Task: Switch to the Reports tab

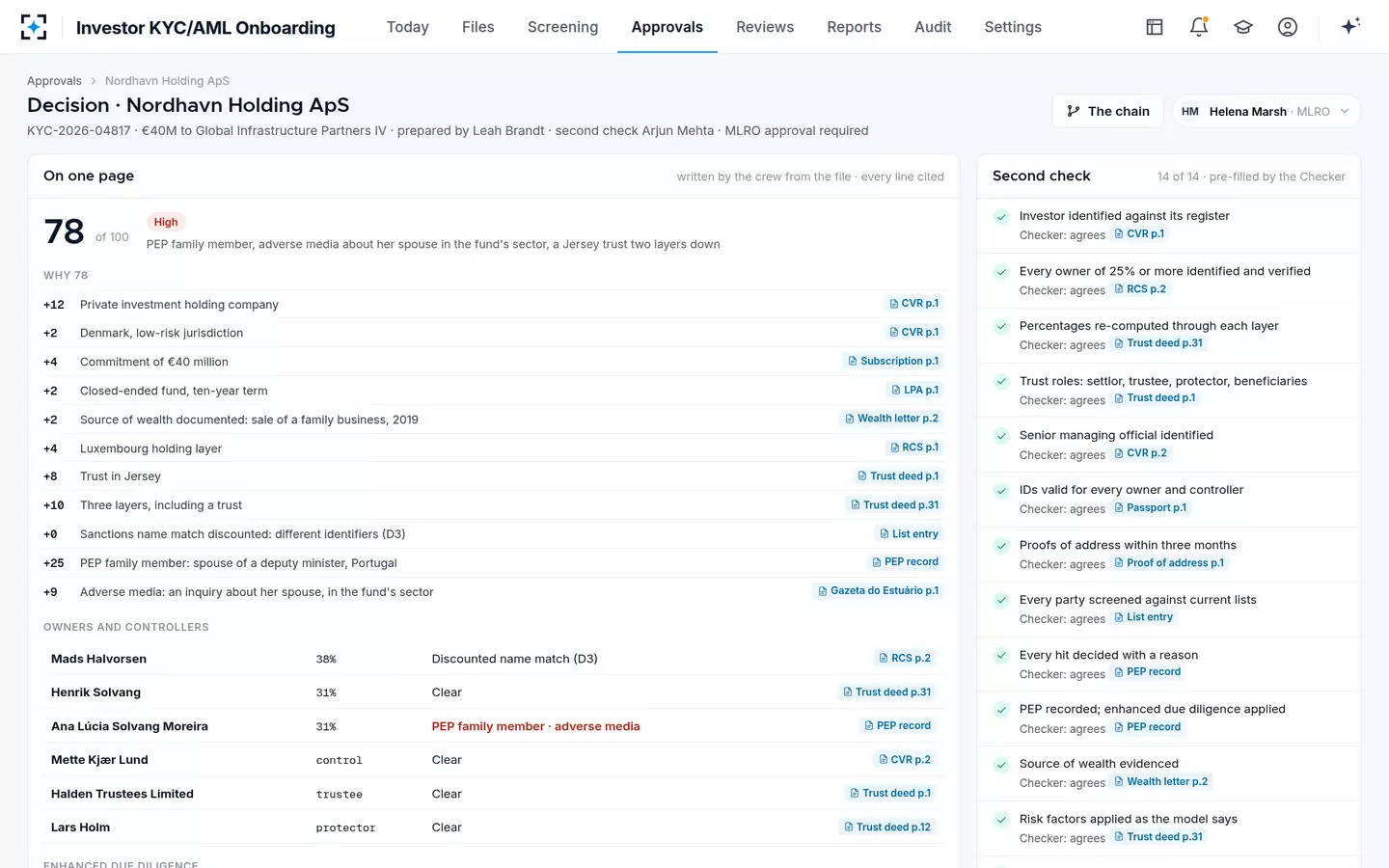Action: pyautogui.click(x=855, y=27)
